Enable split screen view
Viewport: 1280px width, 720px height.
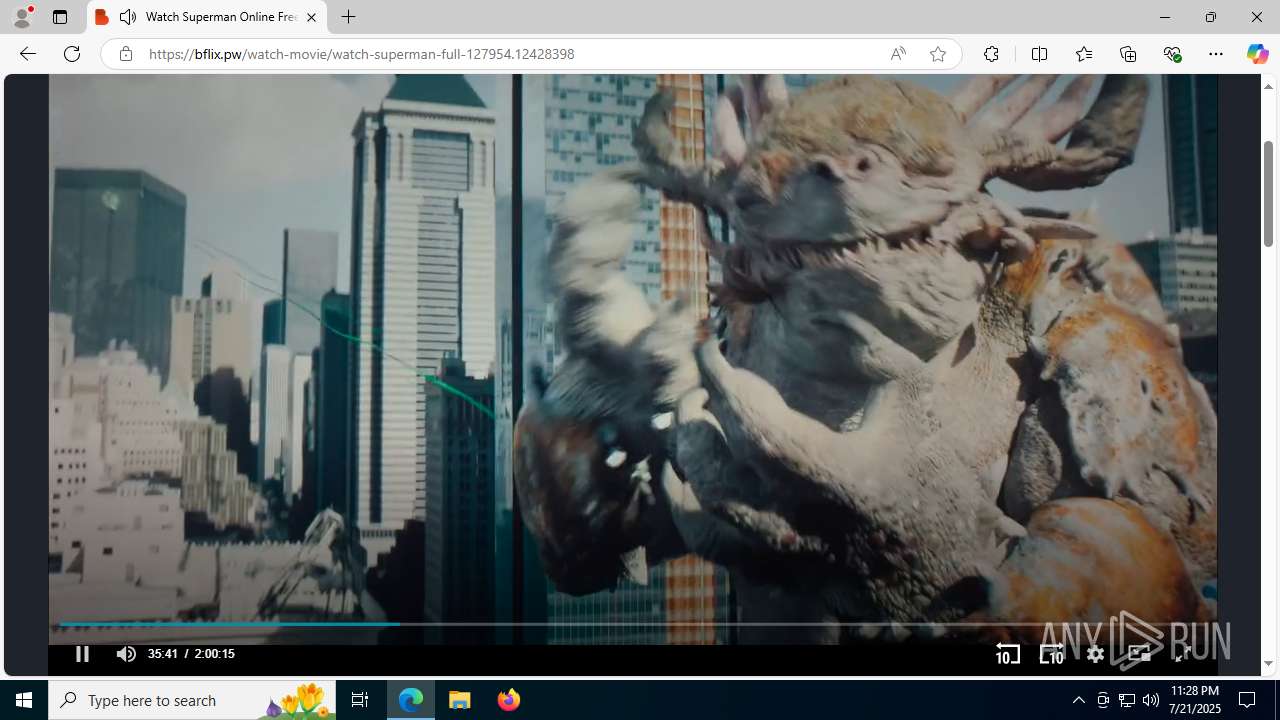pyautogui.click(x=1039, y=54)
